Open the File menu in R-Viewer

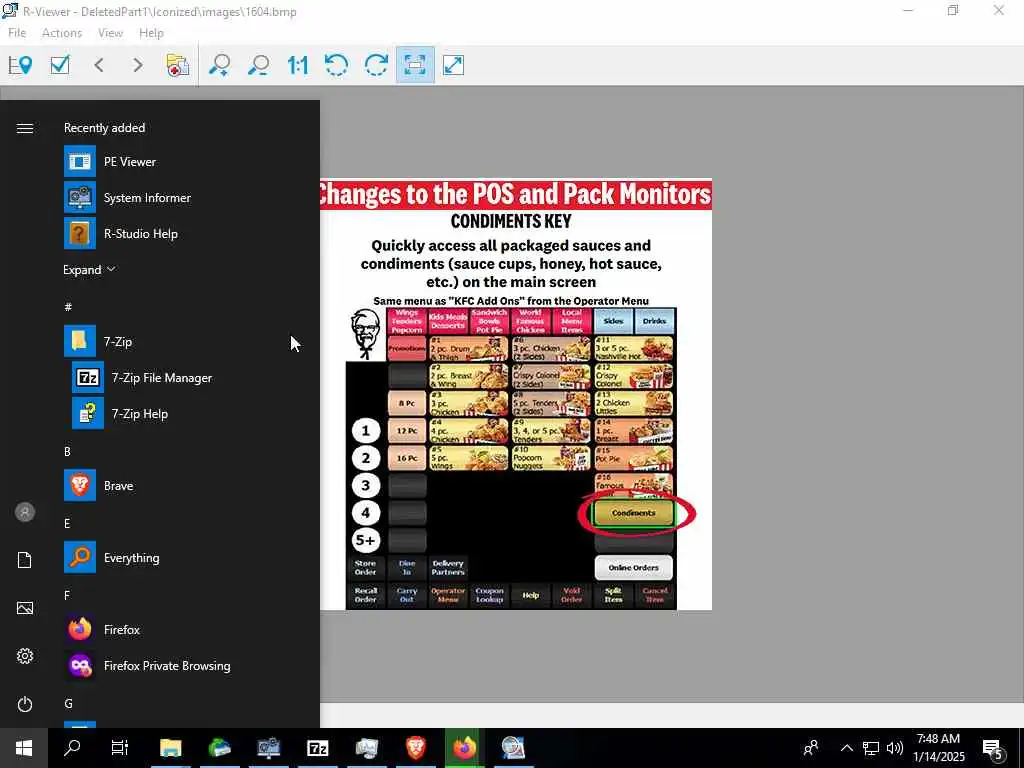[x=17, y=33]
